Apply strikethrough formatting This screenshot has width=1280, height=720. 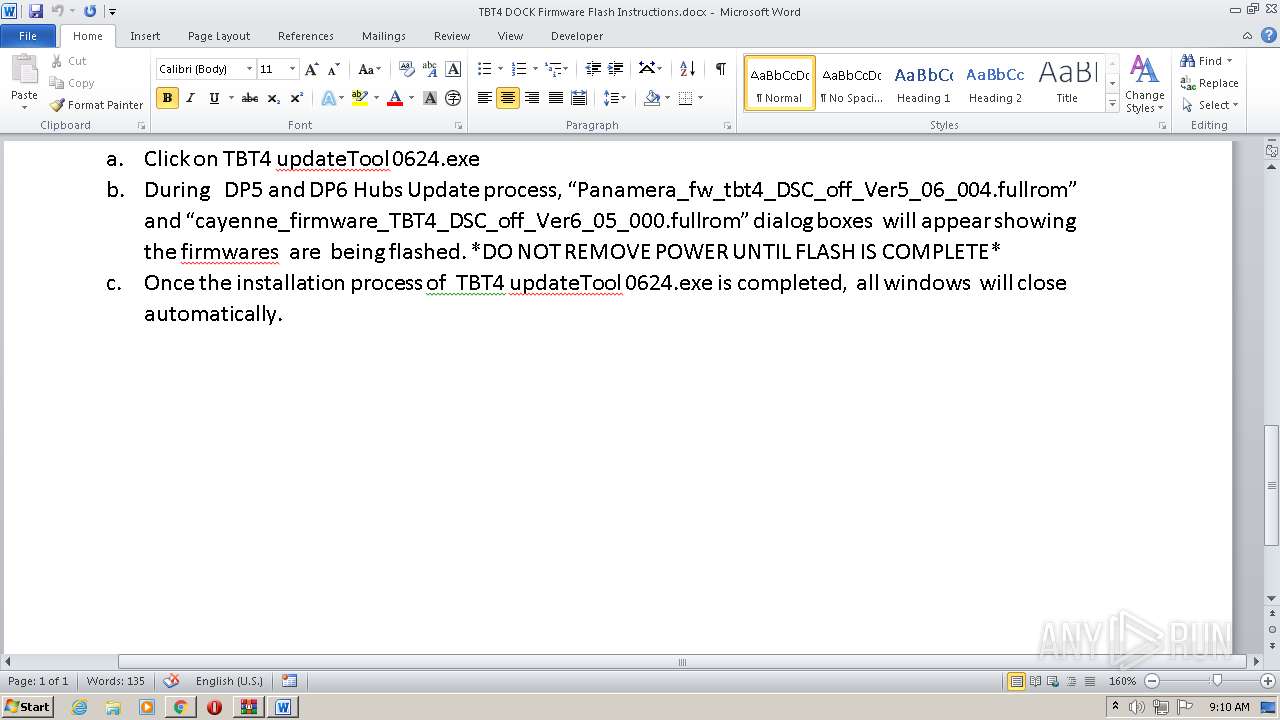[250, 98]
